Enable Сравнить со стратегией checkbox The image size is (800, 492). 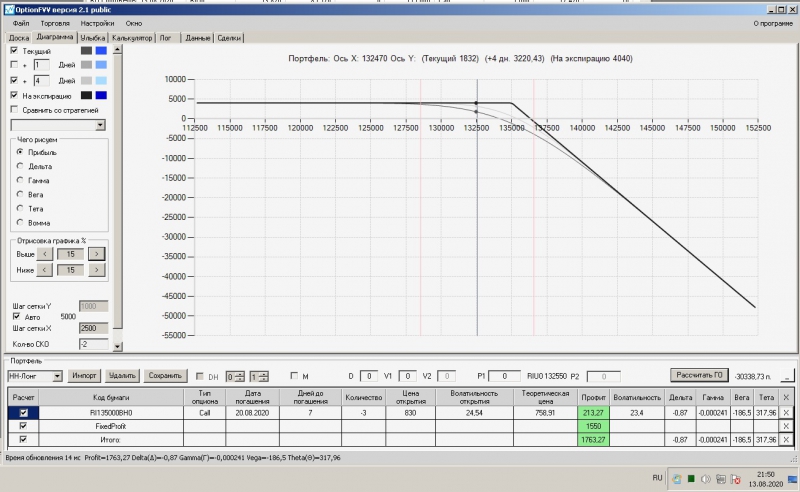[14, 110]
